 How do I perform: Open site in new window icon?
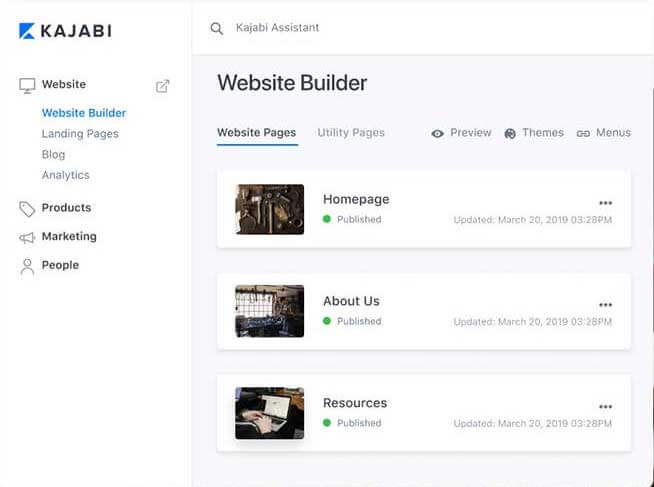[x=162, y=86]
